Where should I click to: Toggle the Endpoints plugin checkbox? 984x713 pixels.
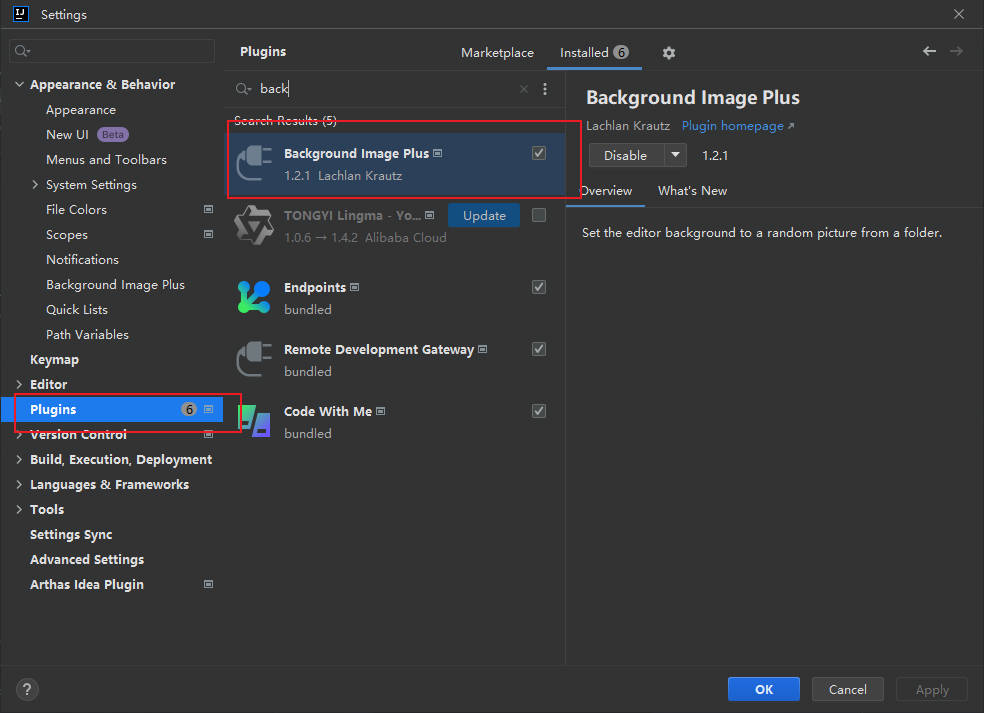pos(538,287)
